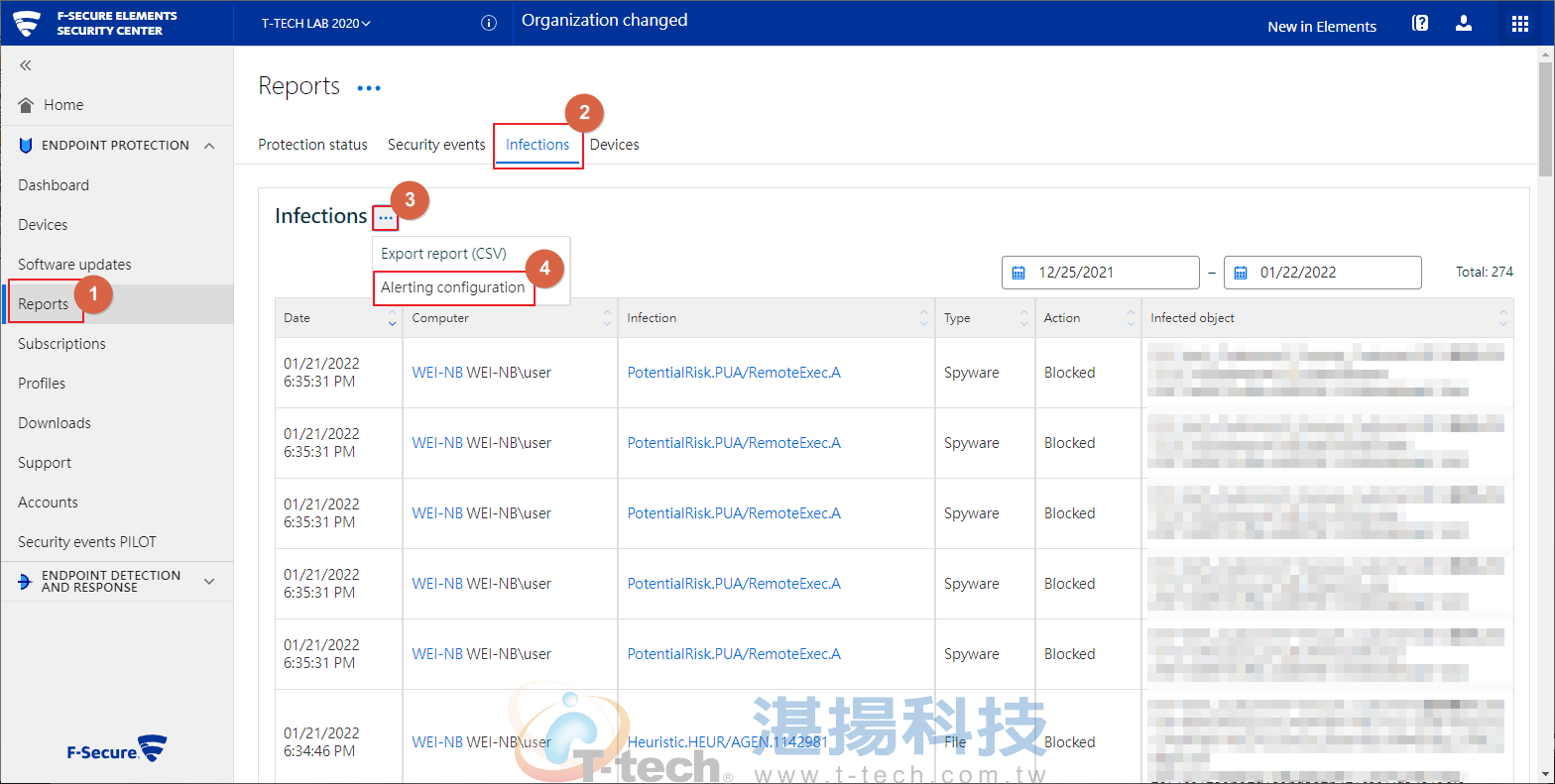Click the Endpoint Protection shield icon

[x=26, y=146]
